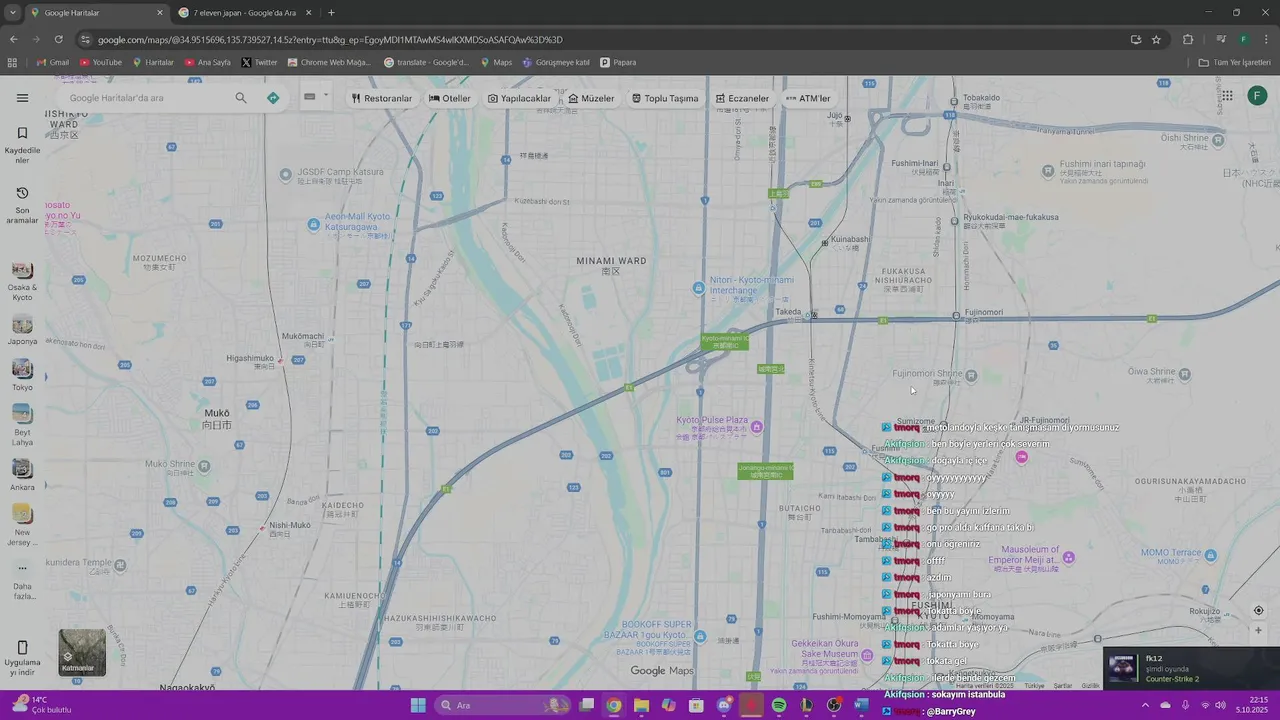Reload the current page

58,39
